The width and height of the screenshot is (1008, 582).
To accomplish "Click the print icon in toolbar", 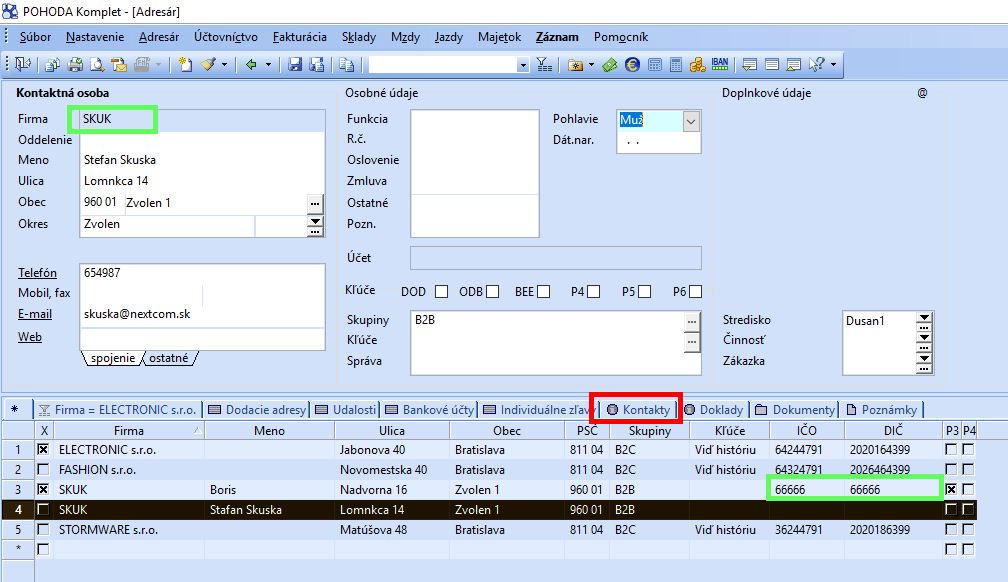I will [x=75, y=64].
